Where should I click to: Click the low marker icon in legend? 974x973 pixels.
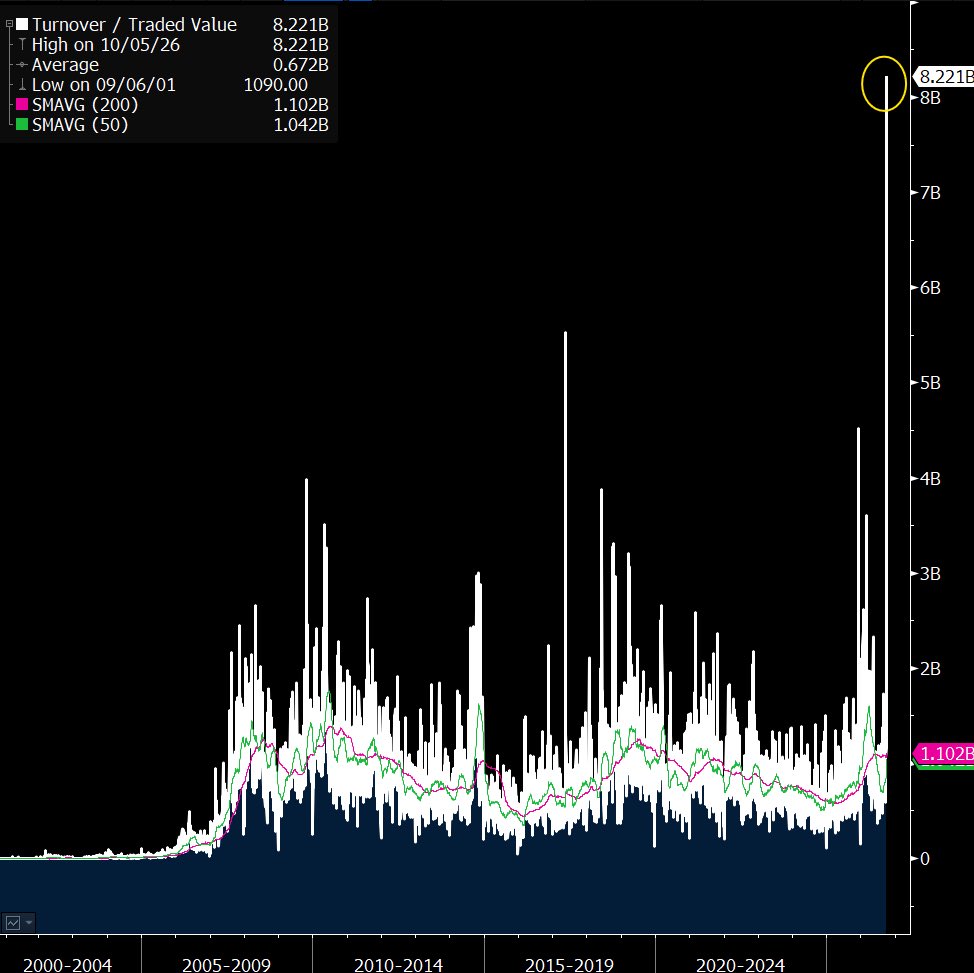pos(22,85)
